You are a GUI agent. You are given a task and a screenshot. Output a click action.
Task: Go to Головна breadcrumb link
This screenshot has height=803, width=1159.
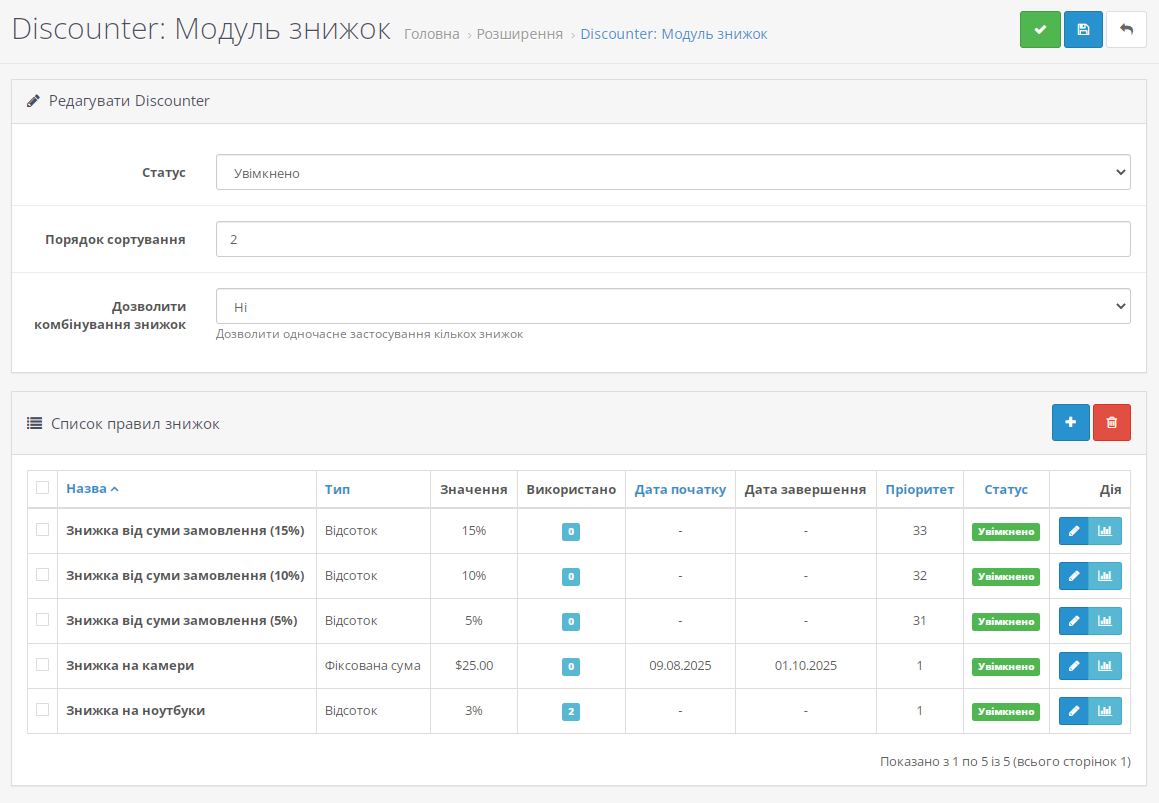[x=432, y=34]
